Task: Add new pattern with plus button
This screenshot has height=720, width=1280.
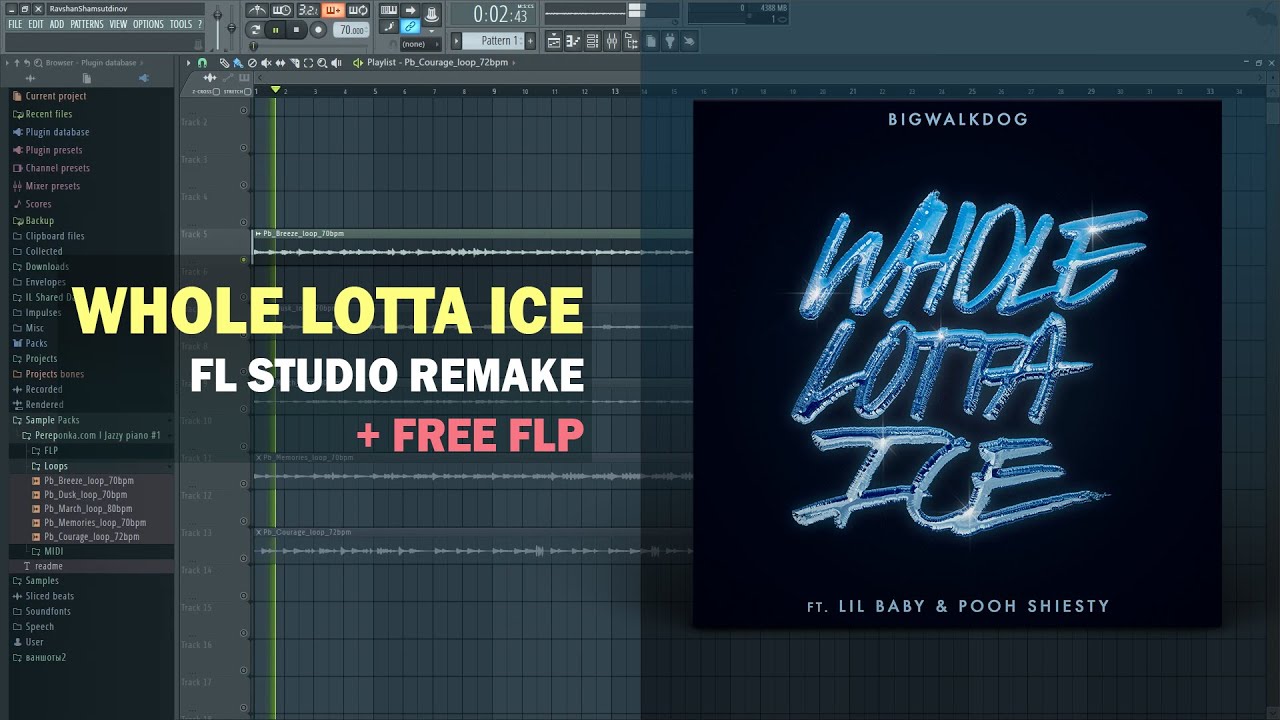Action: click(530, 41)
